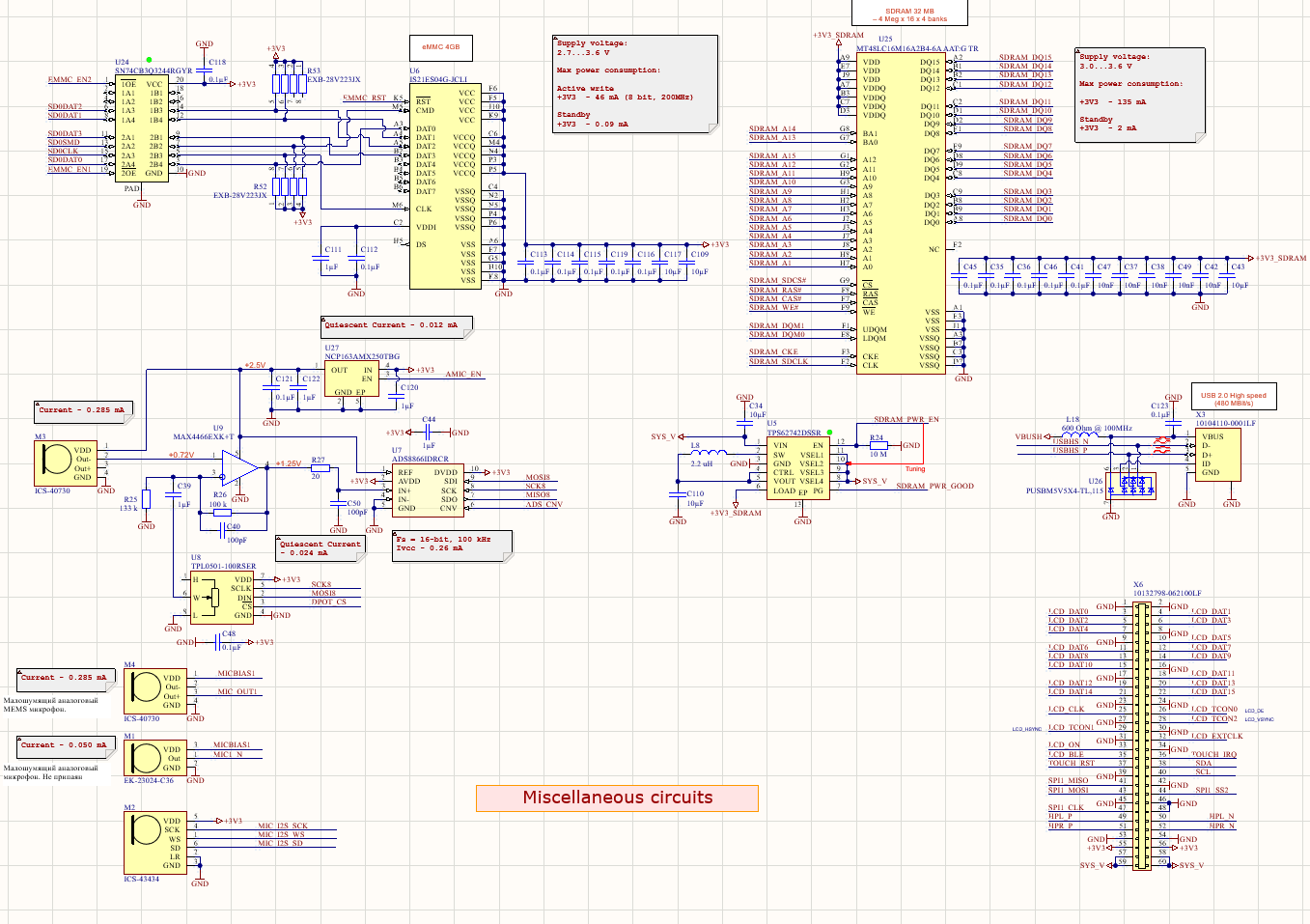1310x924 pixels.
Task: Click the 'USB 2.0 High speed' label
Action: pos(1234,397)
